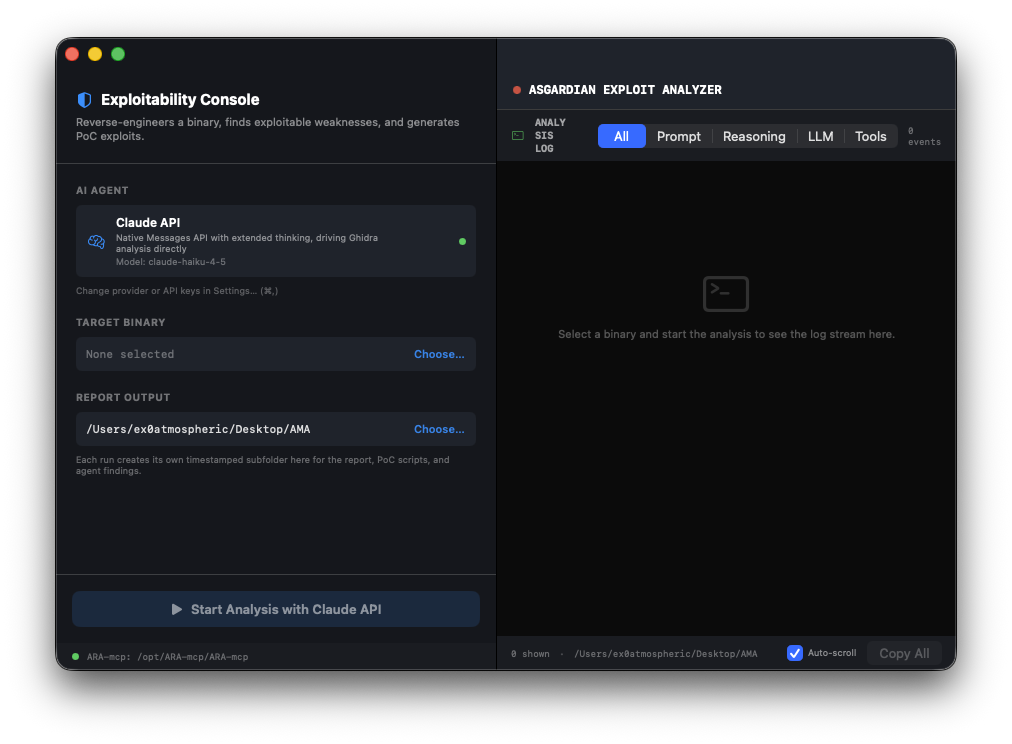Click the AI AGENT section label
The width and height of the screenshot is (1012, 744).
pos(102,190)
